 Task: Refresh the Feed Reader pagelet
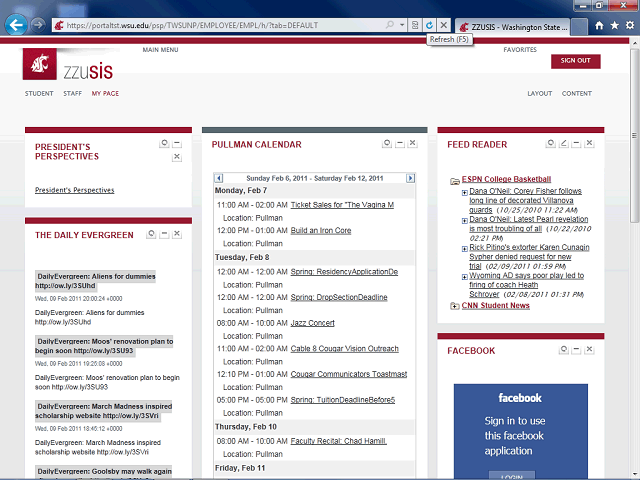[x=551, y=143]
